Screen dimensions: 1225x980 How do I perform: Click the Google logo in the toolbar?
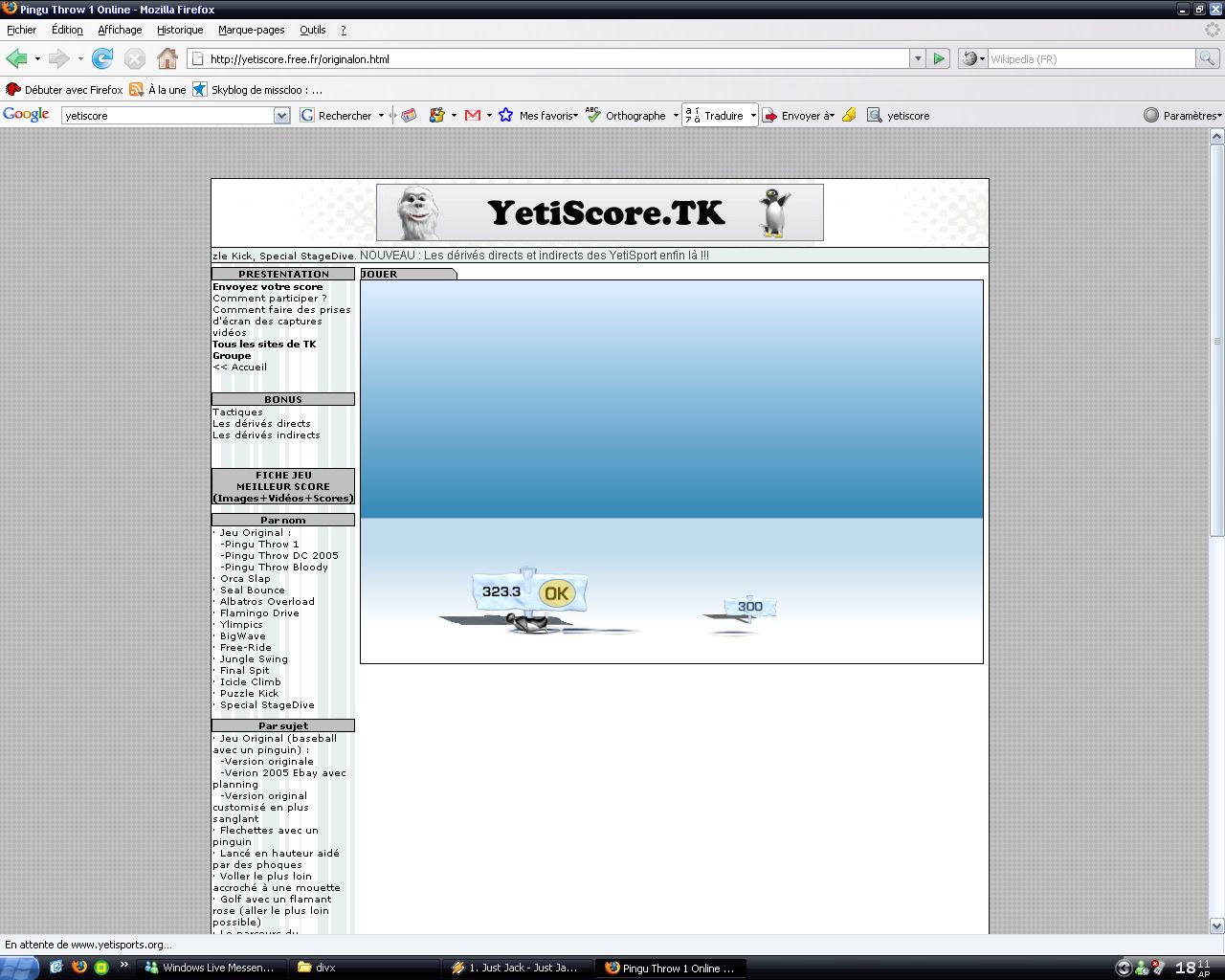(x=26, y=114)
